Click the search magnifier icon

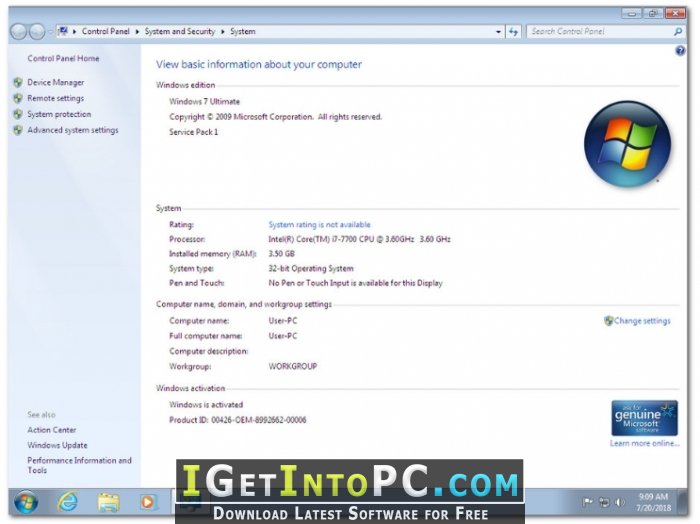click(x=678, y=31)
